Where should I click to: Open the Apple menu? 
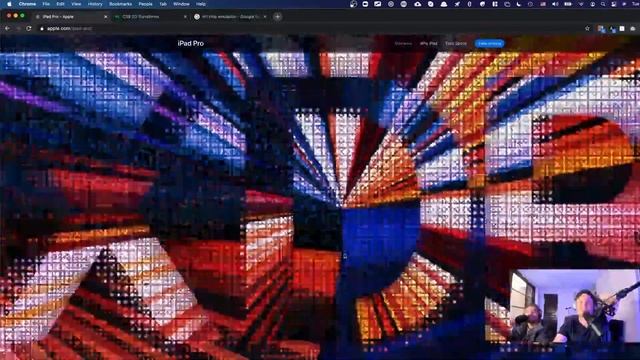(9, 4)
